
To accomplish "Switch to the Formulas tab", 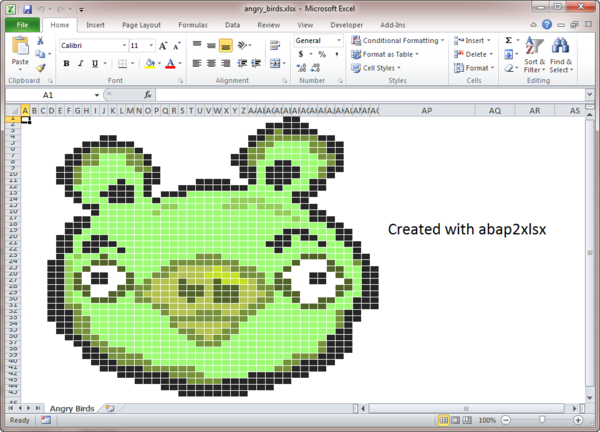I will point(193,25).
